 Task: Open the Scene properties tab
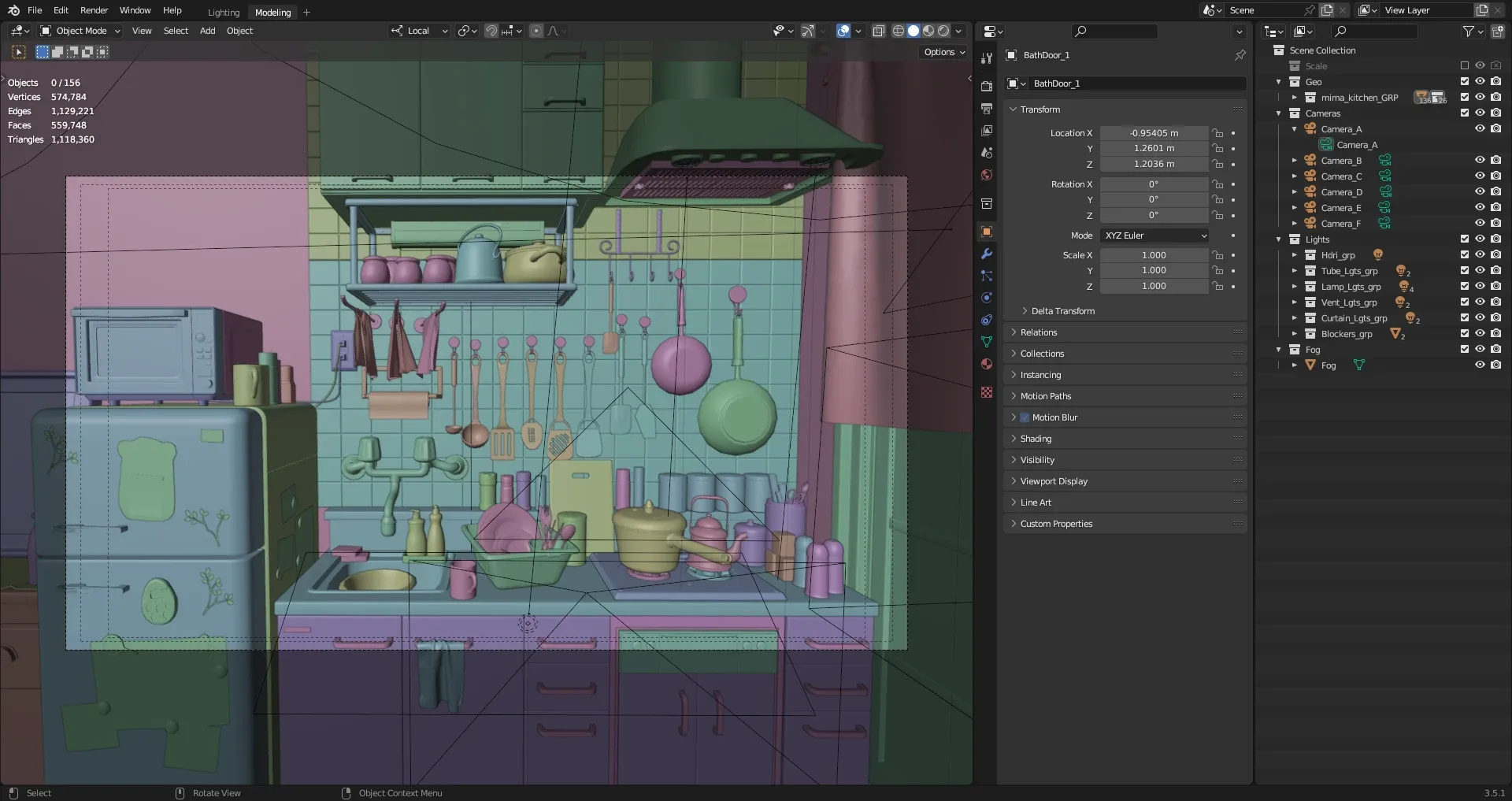point(987,153)
